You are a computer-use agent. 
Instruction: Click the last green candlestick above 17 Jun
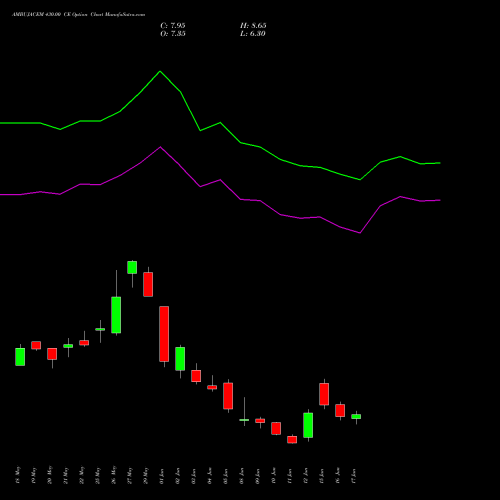[356, 416]
